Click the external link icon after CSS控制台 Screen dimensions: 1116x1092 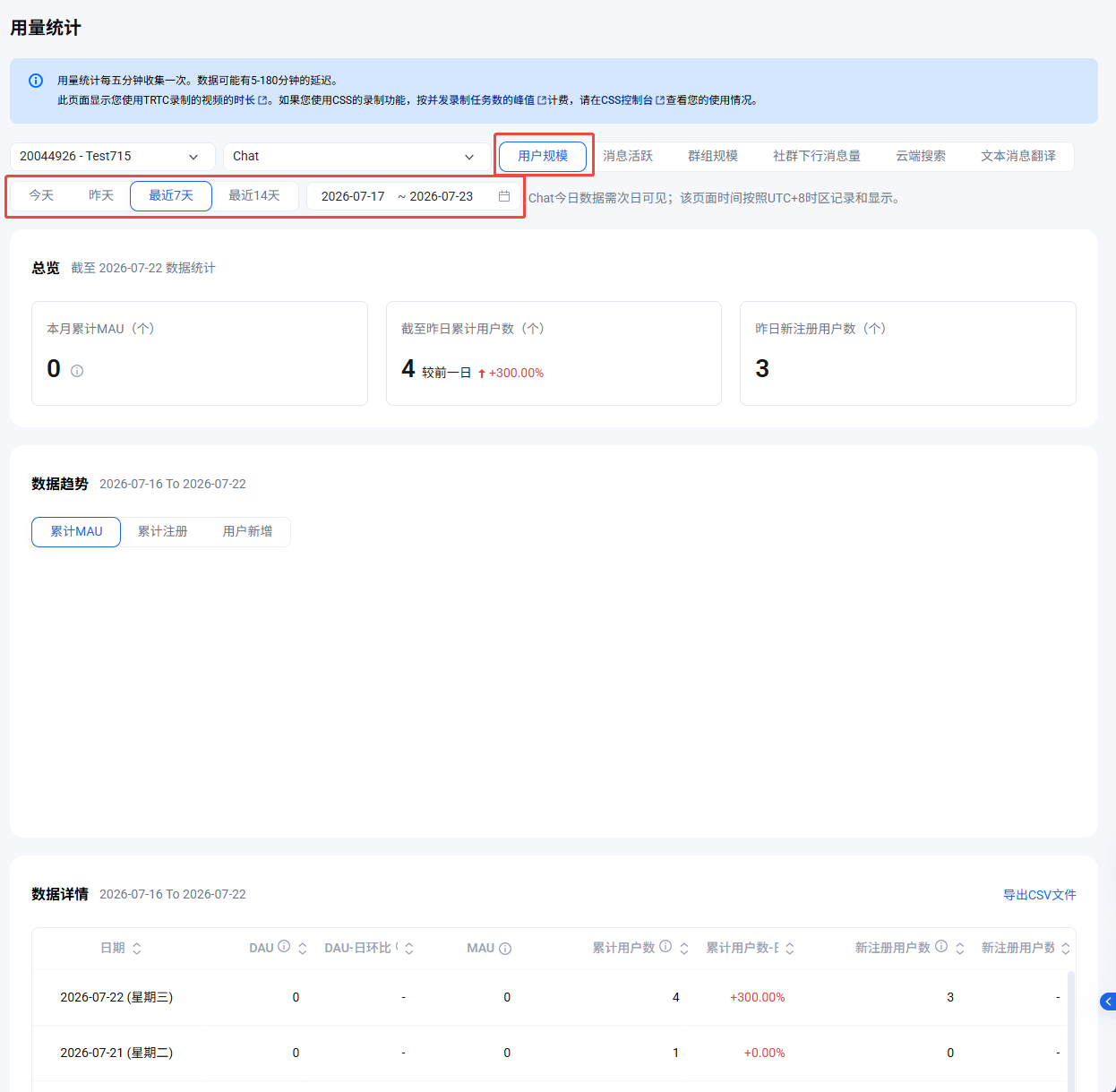(x=660, y=100)
